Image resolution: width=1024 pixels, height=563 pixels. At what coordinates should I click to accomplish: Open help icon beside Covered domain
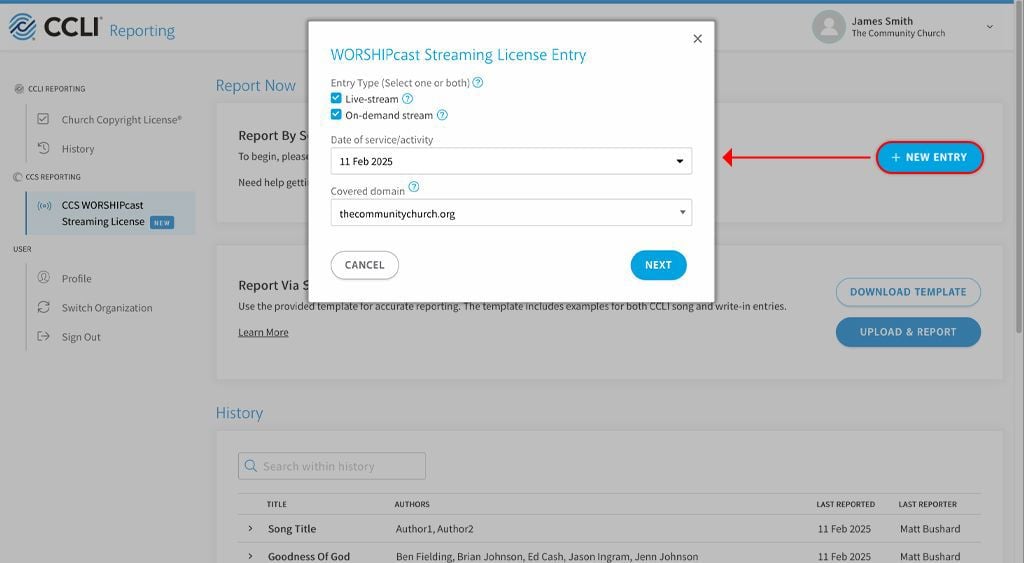(x=413, y=187)
